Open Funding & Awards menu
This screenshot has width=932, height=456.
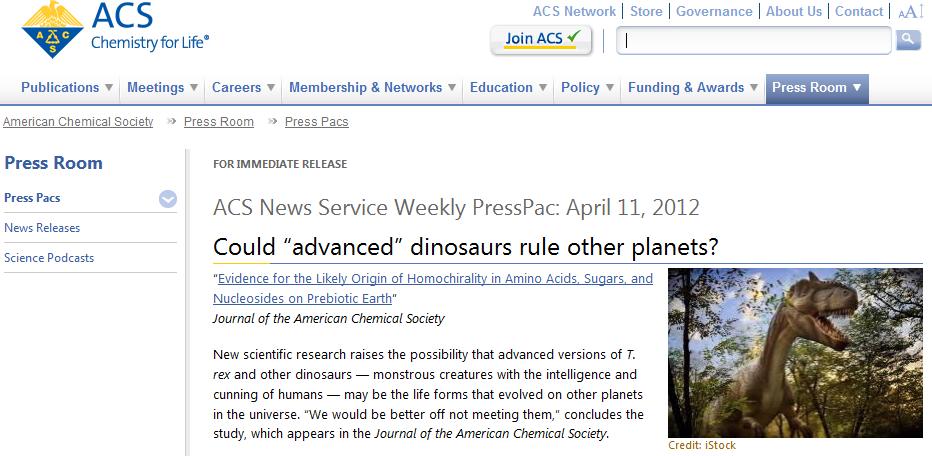tap(693, 88)
